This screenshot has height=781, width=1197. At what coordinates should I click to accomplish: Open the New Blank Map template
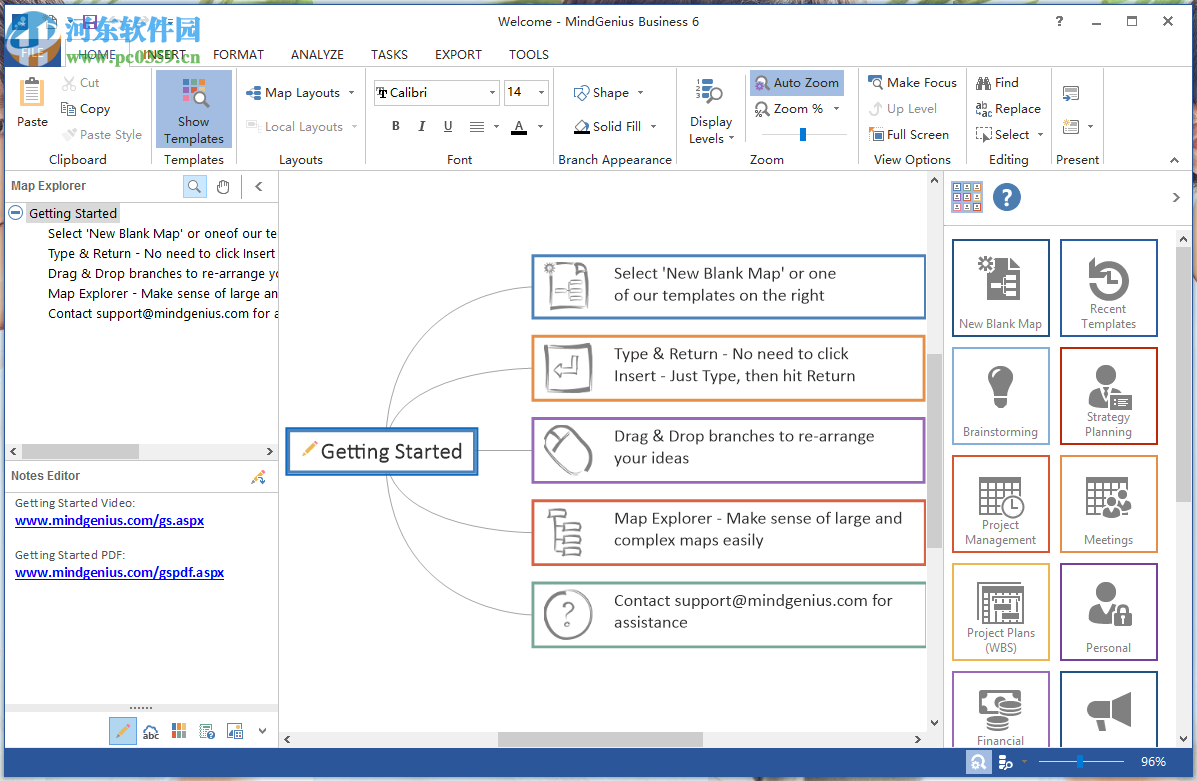1000,288
